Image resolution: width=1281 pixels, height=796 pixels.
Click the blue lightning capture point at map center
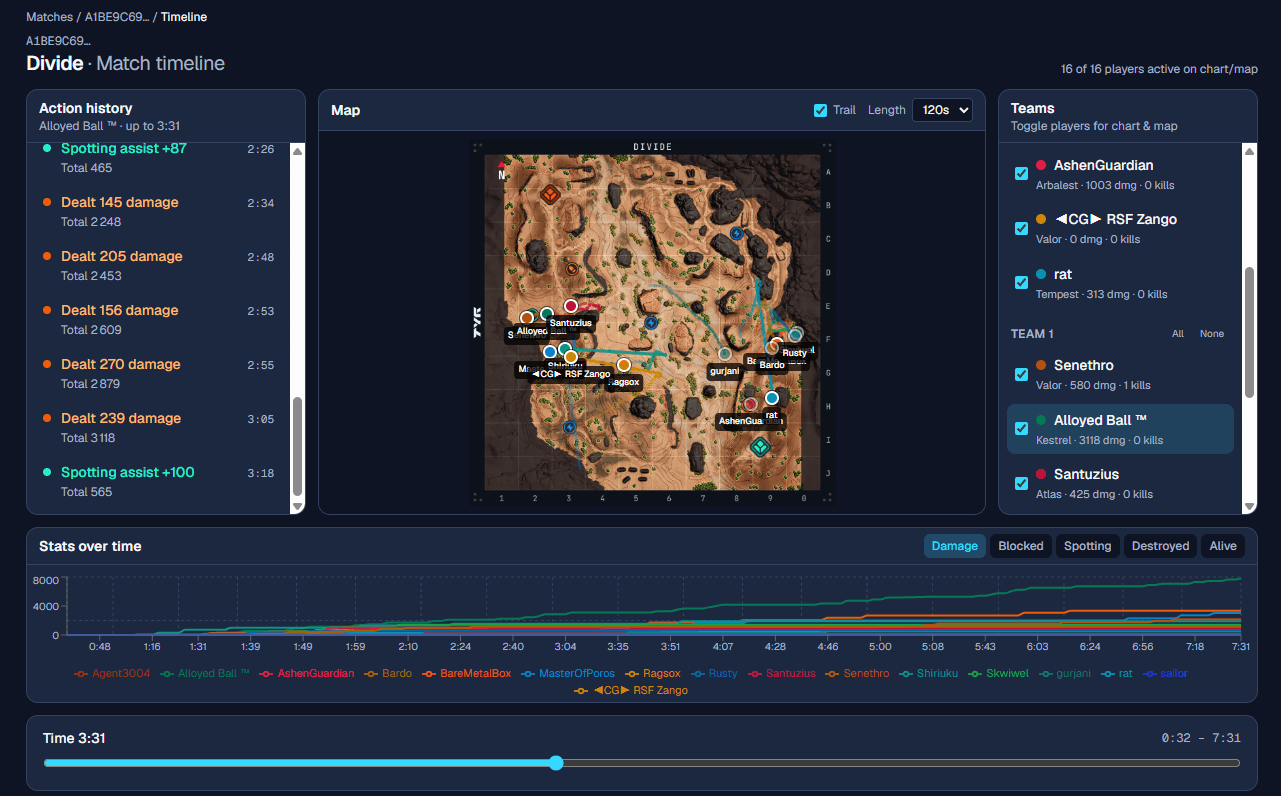651,323
